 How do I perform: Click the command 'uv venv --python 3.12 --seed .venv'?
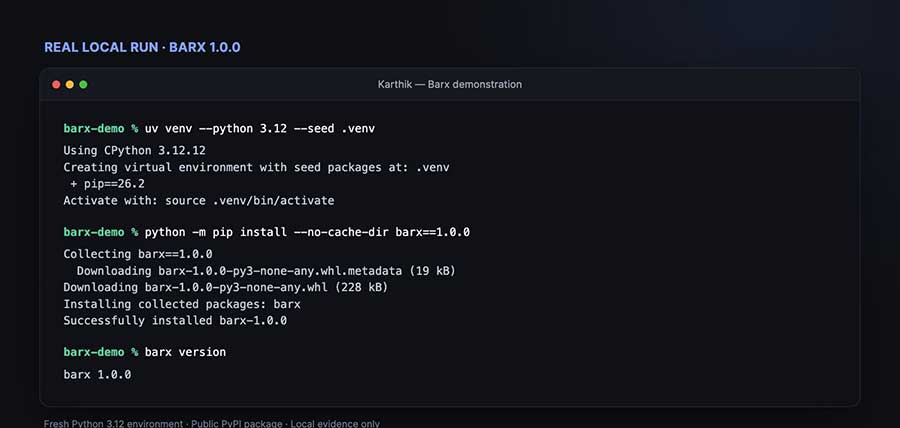click(259, 129)
